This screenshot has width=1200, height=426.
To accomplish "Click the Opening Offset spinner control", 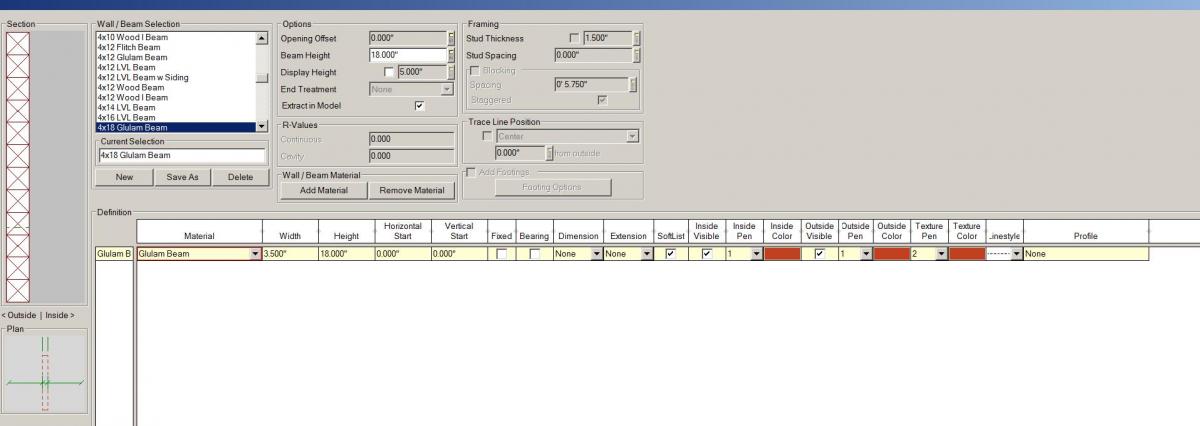I will pyautogui.click(x=451, y=38).
